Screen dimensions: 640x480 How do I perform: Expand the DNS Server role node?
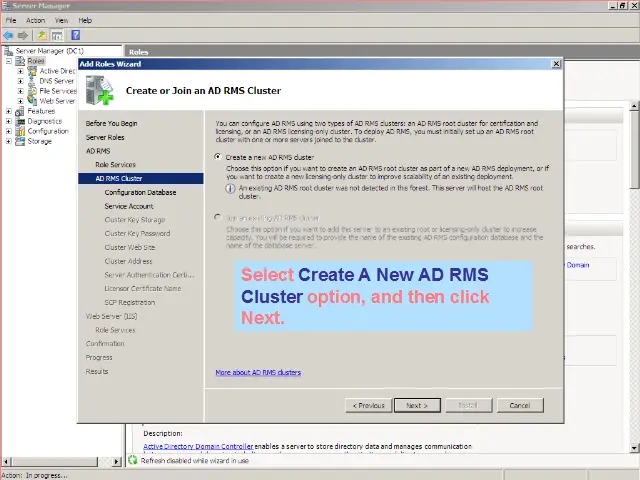coord(20,81)
